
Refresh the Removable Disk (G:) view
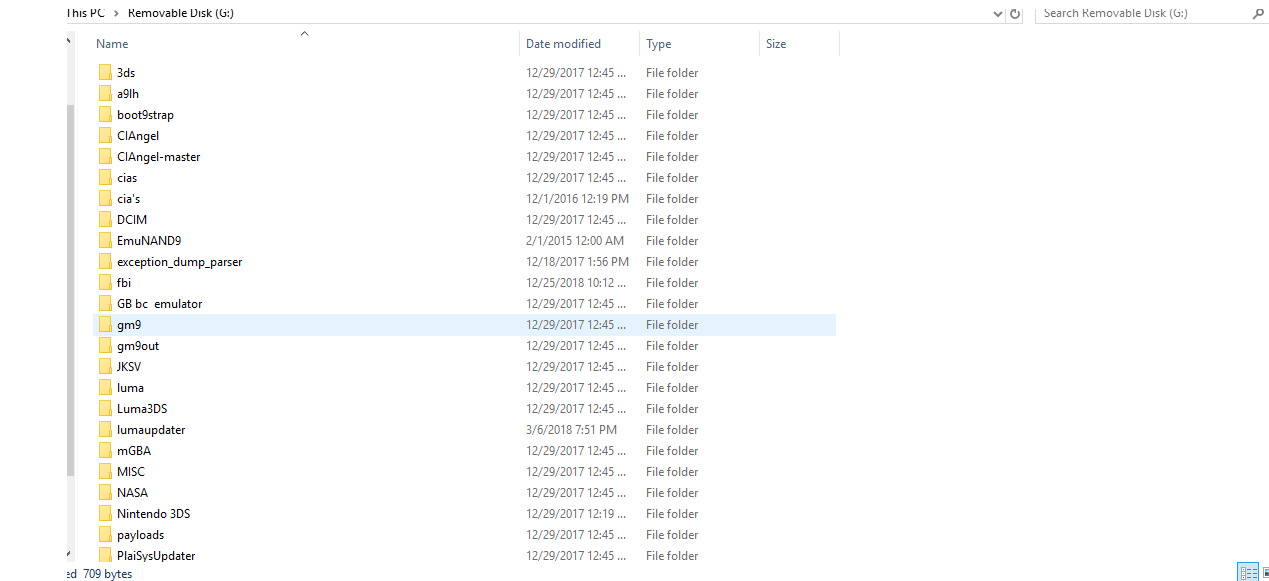[x=1015, y=14]
